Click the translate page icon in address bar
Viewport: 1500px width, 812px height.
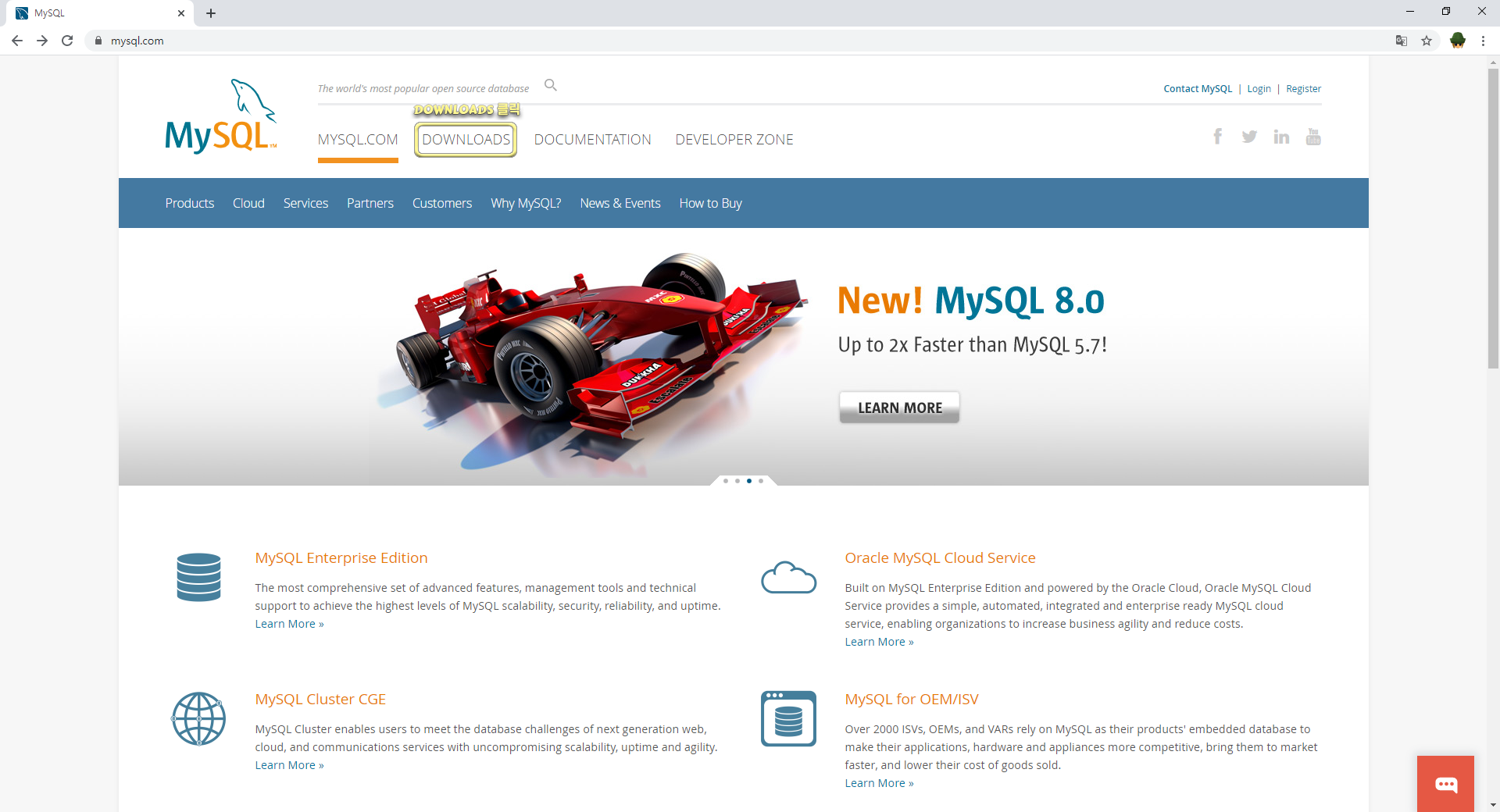(1402, 41)
